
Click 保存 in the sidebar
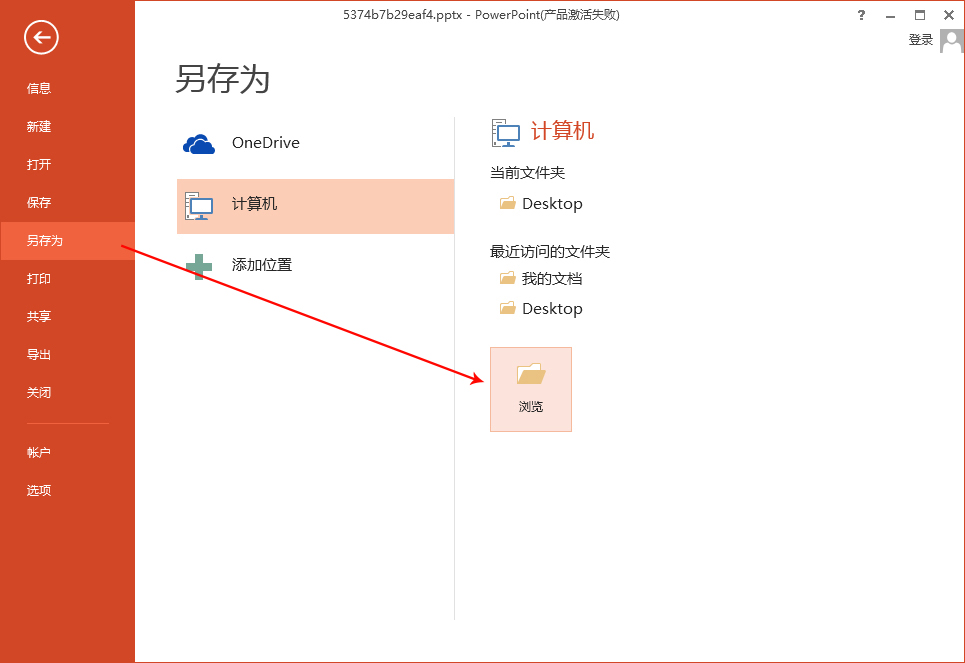tap(39, 203)
